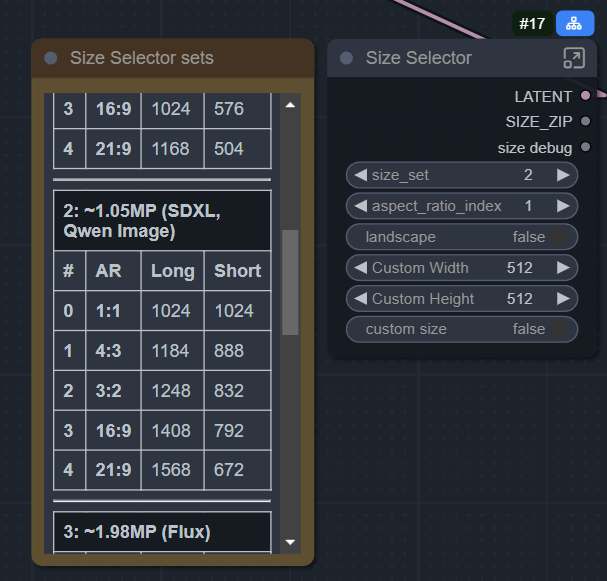Decrease Custom Width with left arrow
Image resolution: width=607 pixels, height=581 pixels.
point(360,268)
